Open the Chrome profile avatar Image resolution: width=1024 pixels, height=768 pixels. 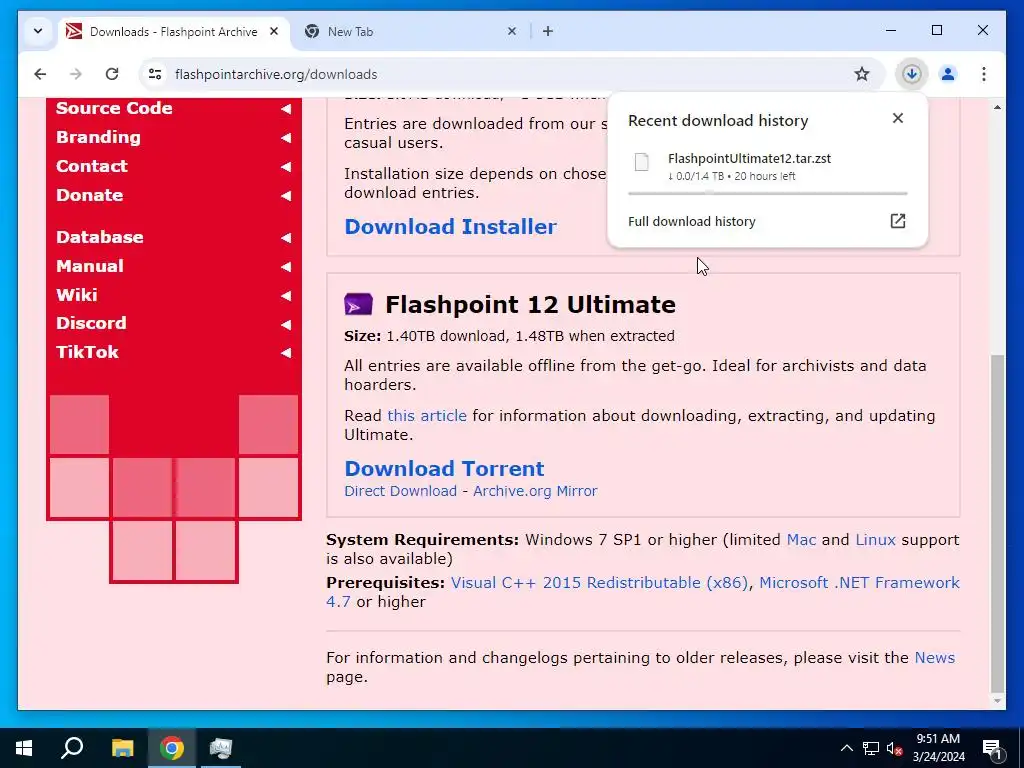pyautogui.click(x=948, y=74)
